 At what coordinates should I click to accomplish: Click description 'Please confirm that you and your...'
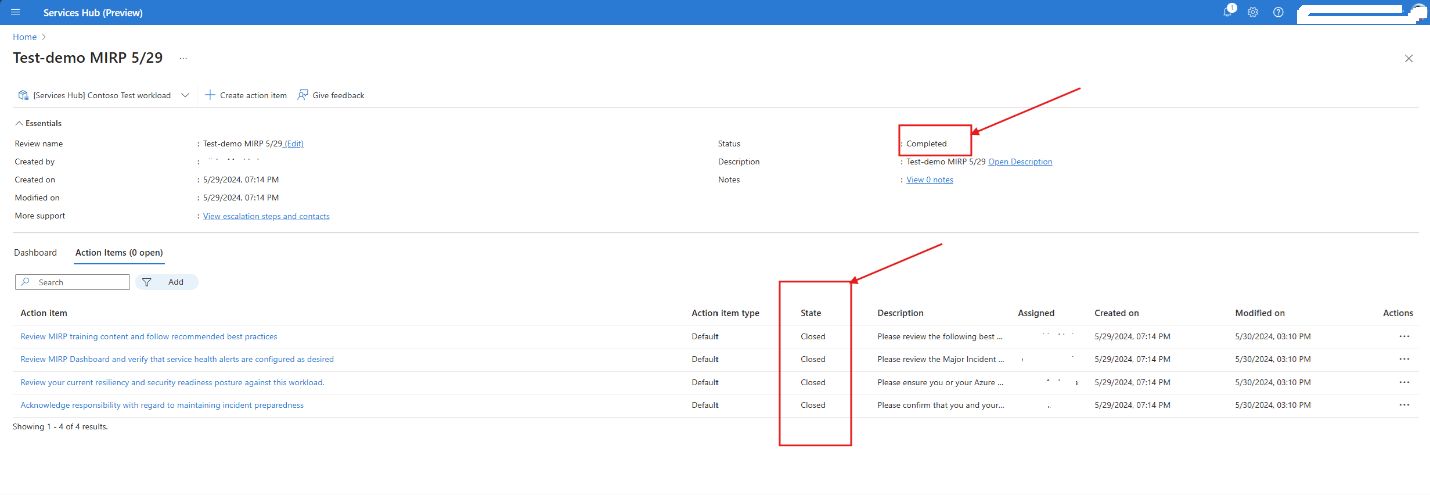click(940, 405)
